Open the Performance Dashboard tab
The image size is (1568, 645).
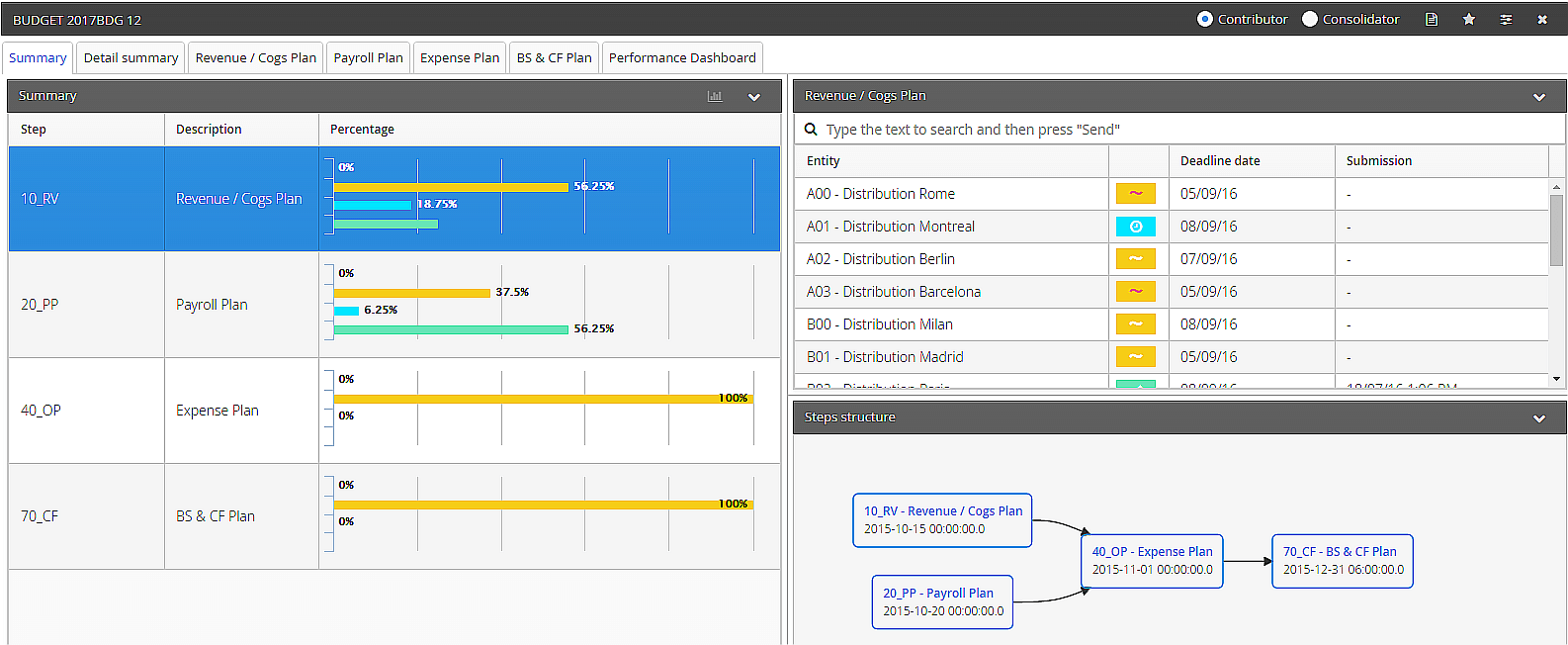tap(682, 57)
